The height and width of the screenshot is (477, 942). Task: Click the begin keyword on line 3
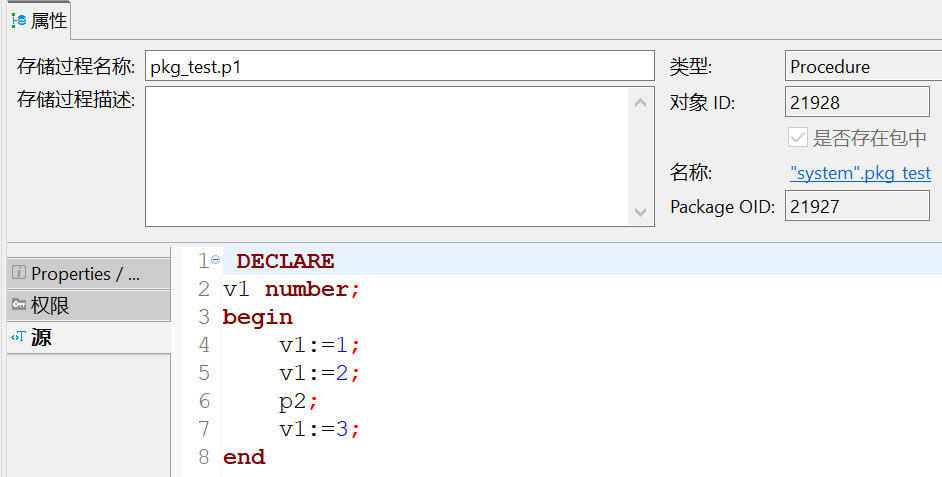(257, 317)
